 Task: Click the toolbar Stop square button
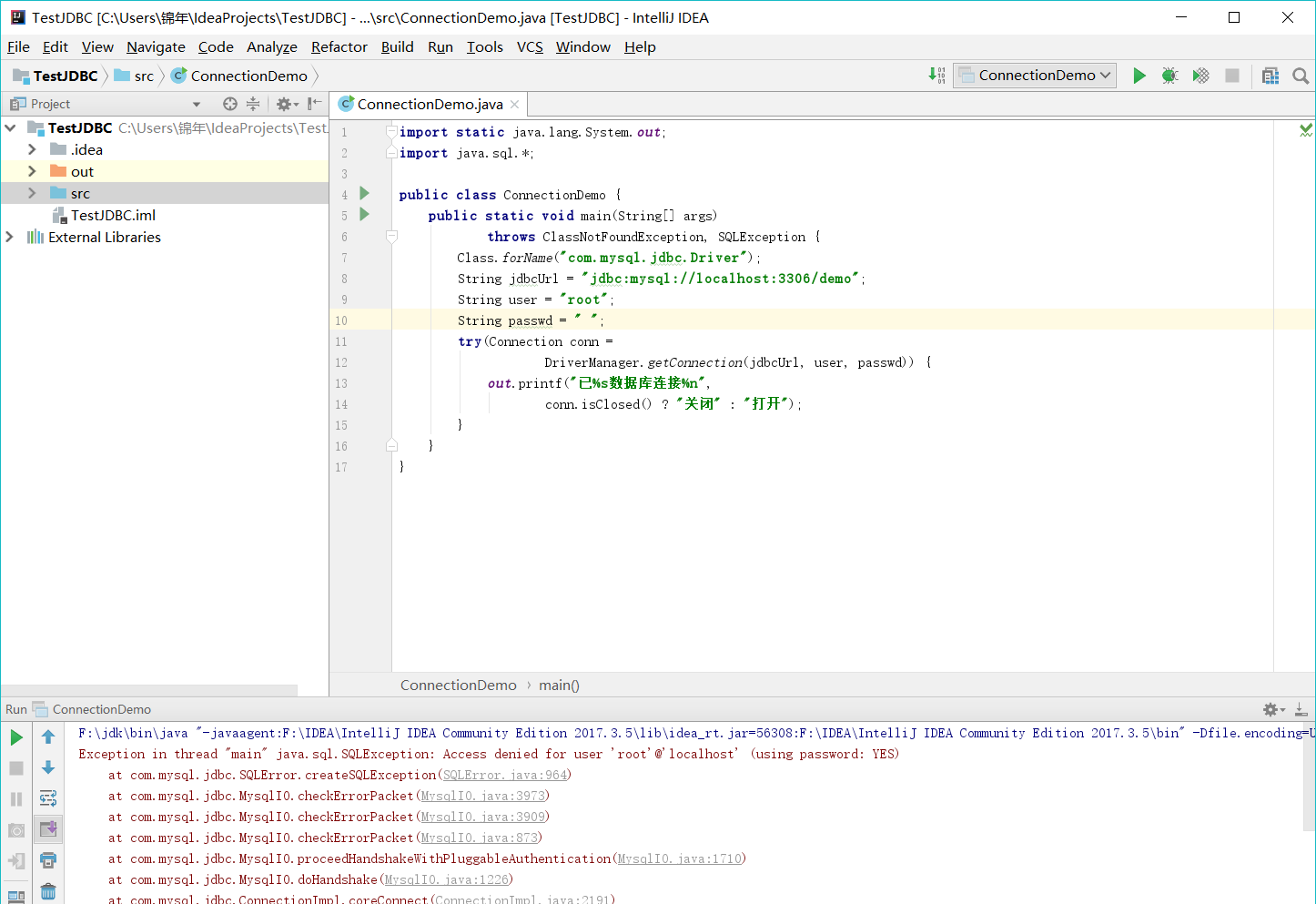coord(1232,76)
